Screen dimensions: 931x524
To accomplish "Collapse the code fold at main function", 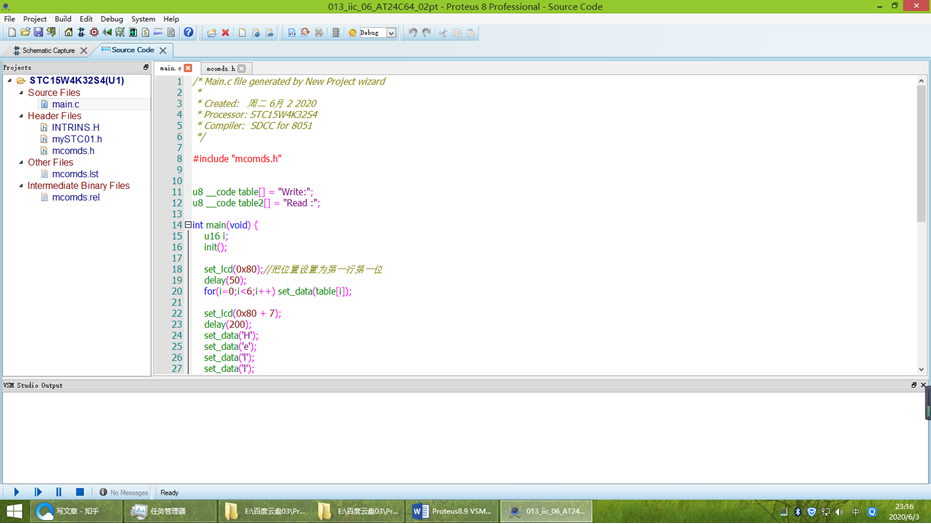I will click(x=188, y=225).
